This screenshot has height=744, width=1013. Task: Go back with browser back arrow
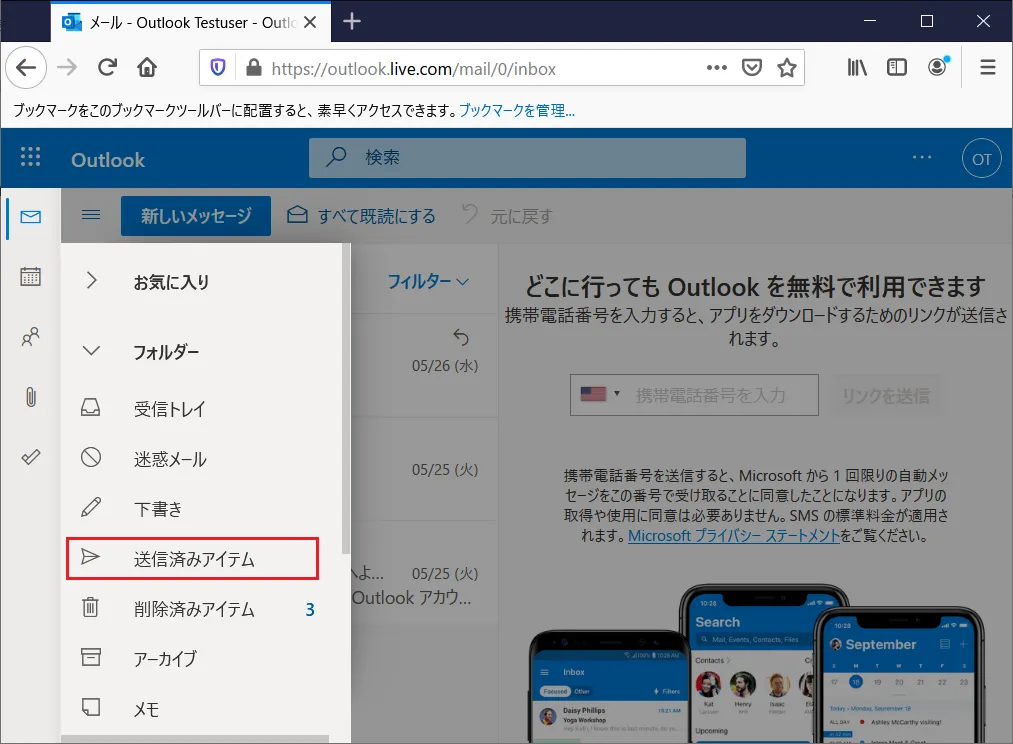26,67
